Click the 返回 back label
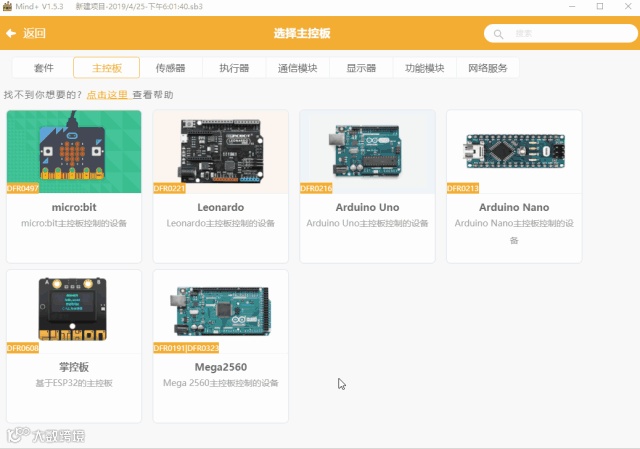 [x=34, y=33]
